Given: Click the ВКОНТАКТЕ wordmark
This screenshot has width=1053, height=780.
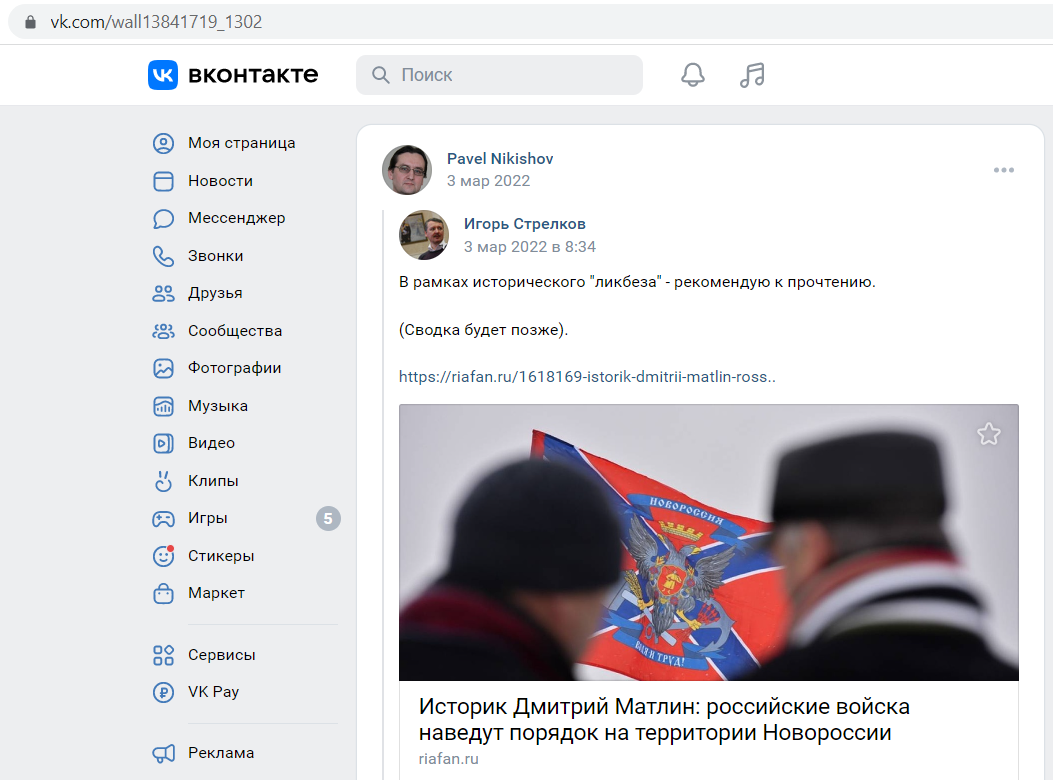Looking at the screenshot, I should [x=253, y=75].
